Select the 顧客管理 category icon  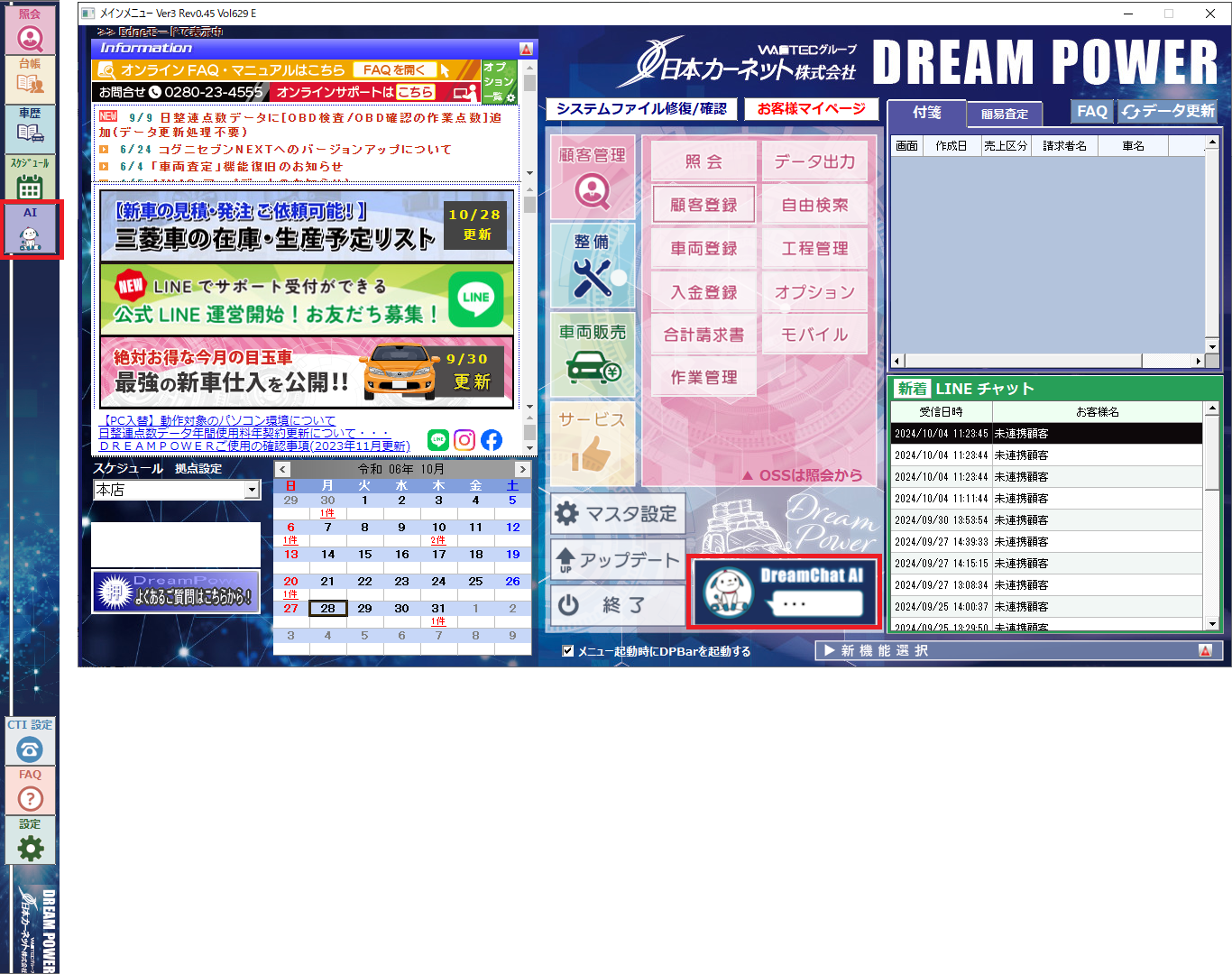pyautogui.click(x=593, y=178)
